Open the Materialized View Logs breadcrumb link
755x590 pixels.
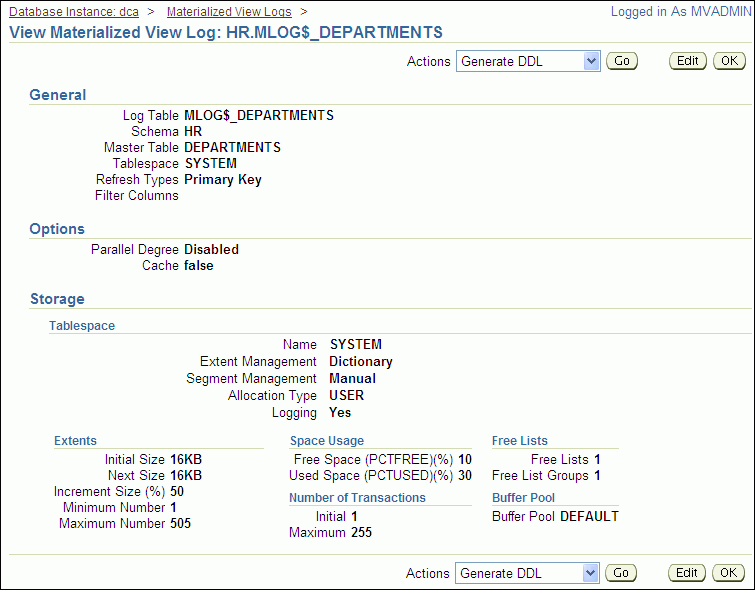coord(229,12)
